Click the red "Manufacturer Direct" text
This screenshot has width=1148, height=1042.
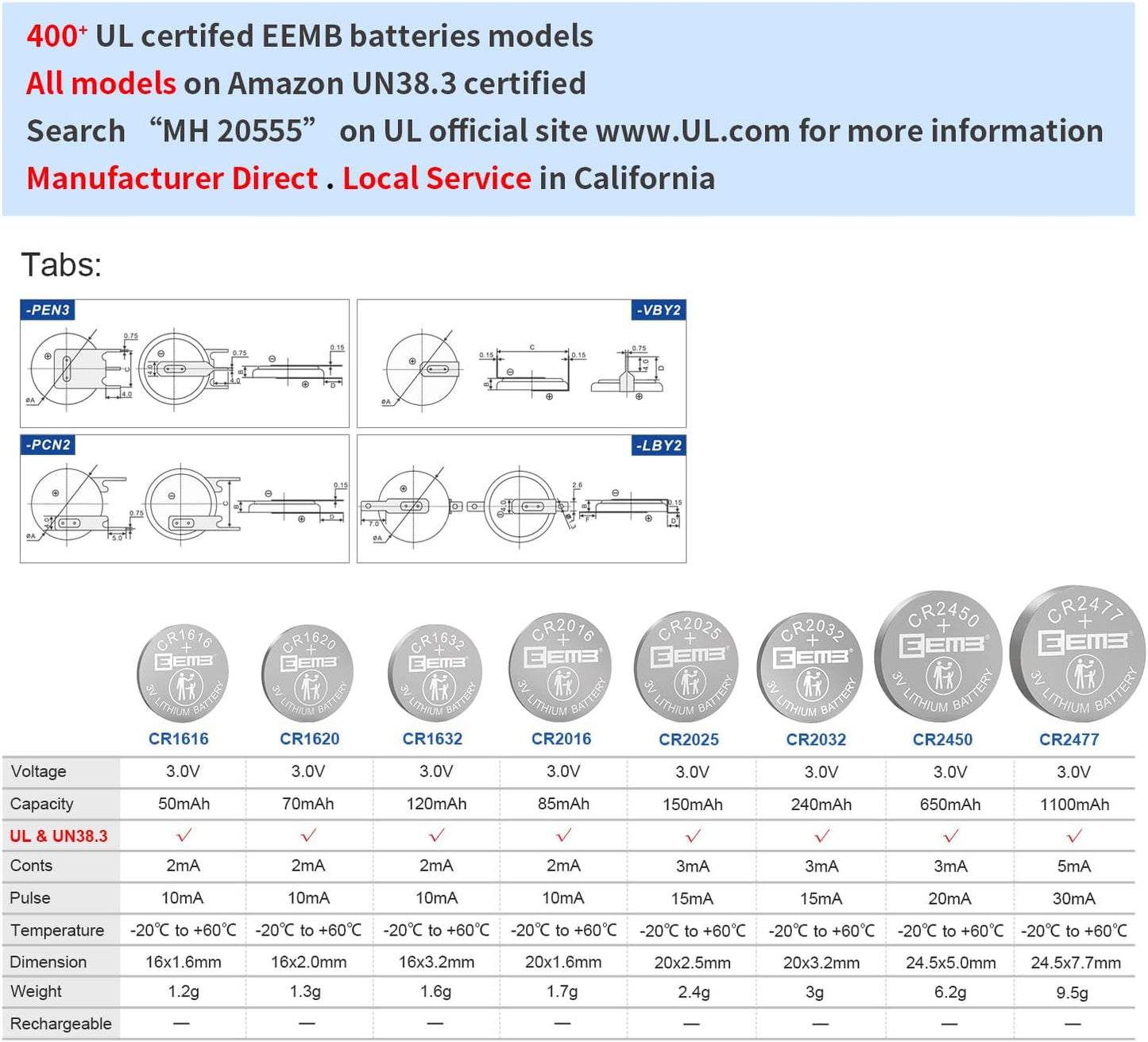[x=172, y=179]
